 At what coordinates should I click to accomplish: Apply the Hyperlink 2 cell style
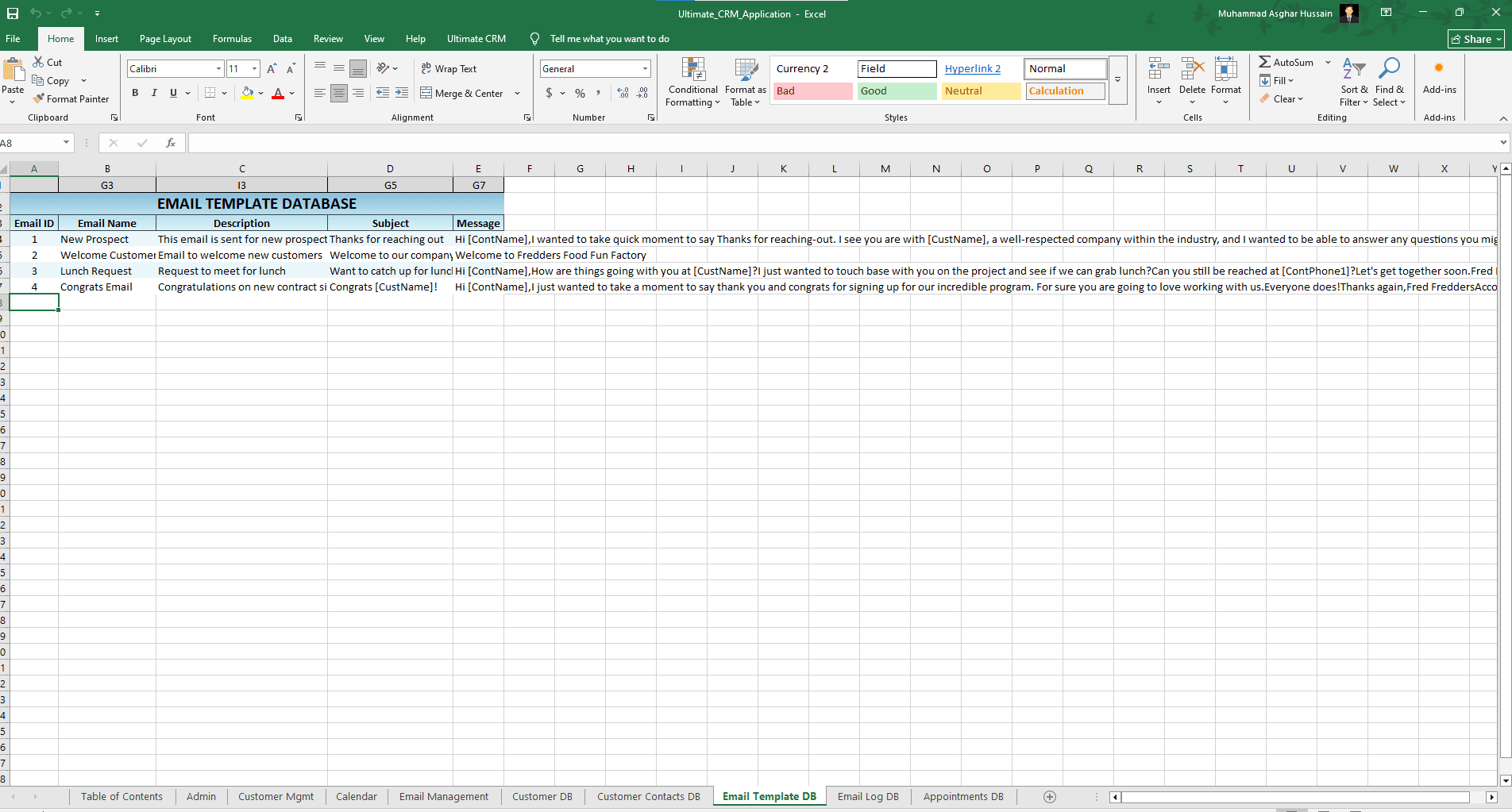973,69
